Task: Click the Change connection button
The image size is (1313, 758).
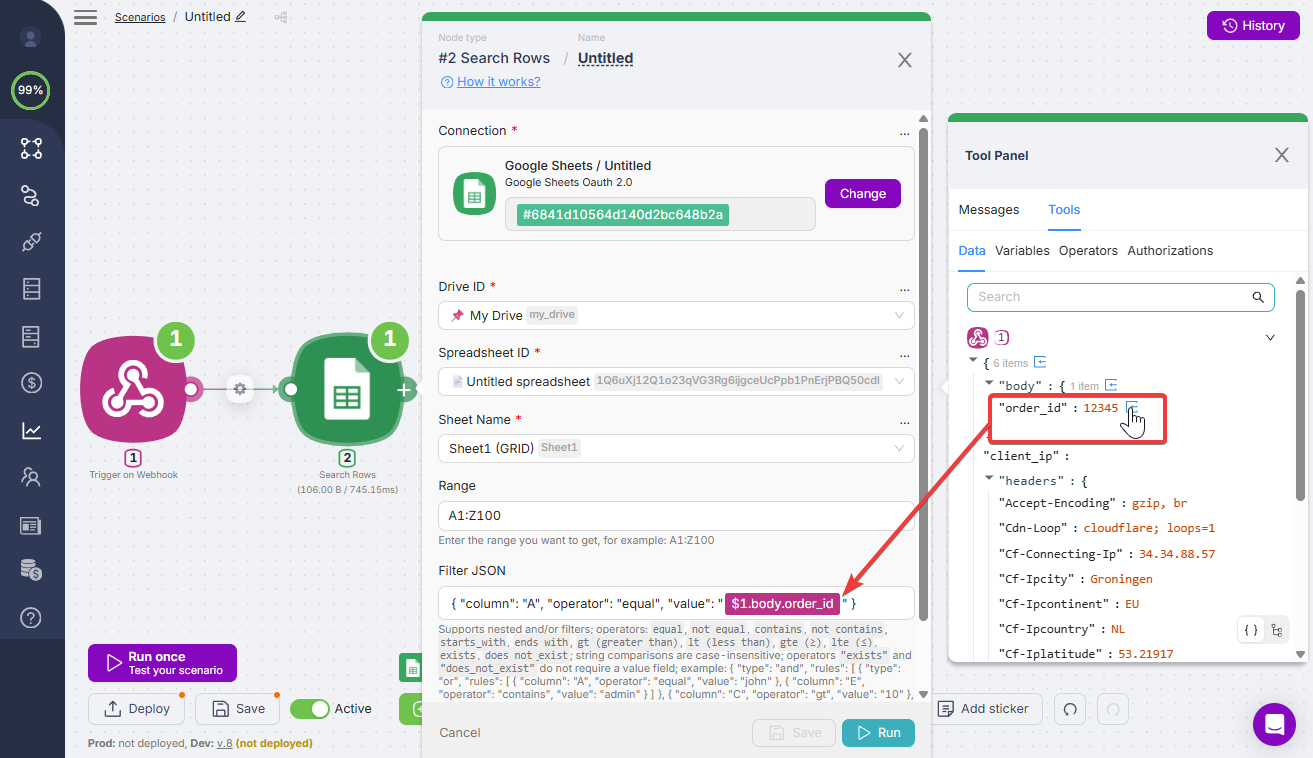Action: tap(862, 194)
